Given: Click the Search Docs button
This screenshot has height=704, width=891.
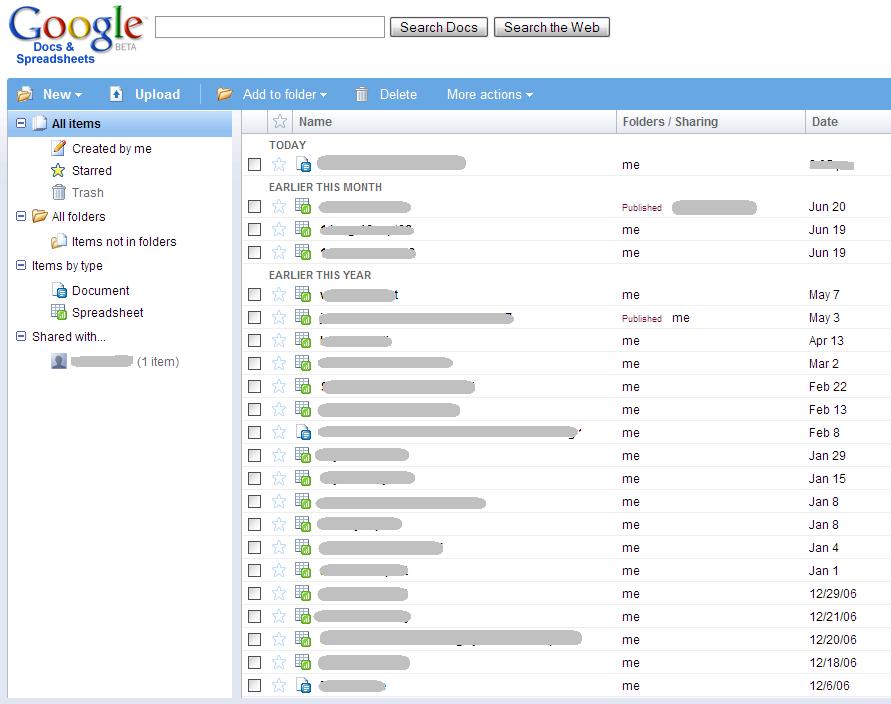Looking at the screenshot, I should pyautogui.click(x=439, y=27).
